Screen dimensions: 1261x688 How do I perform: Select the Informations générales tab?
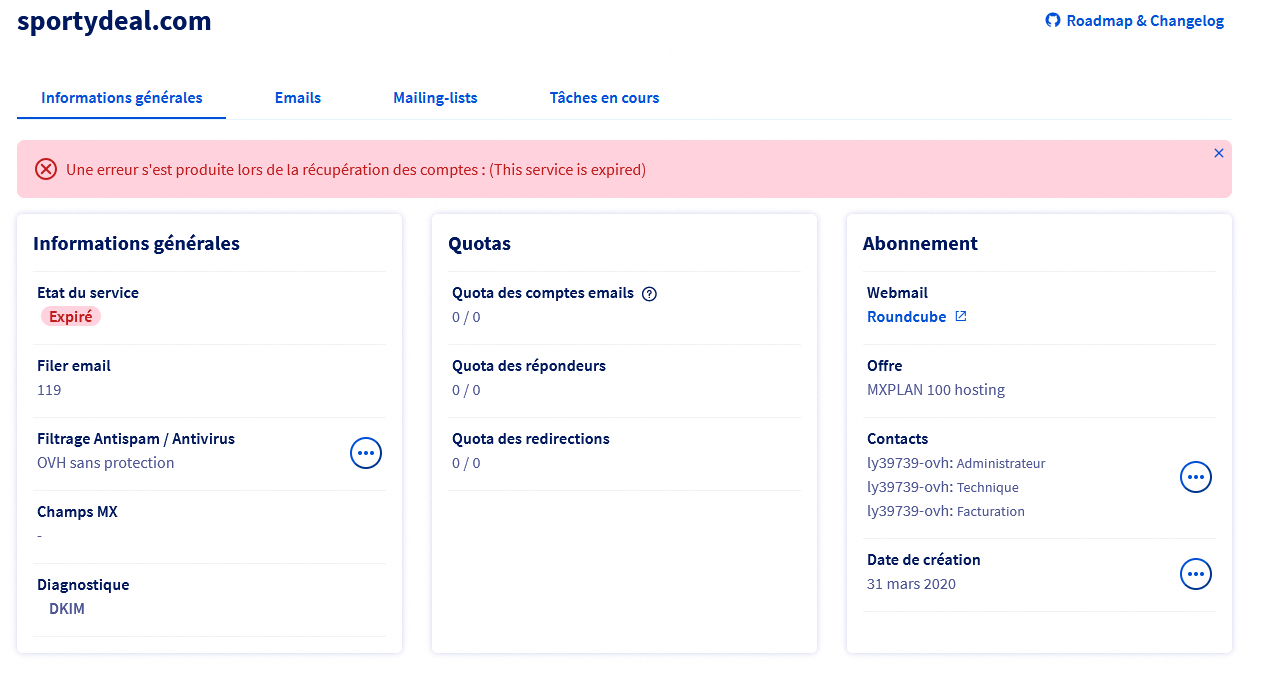click(x=122, y=98)
